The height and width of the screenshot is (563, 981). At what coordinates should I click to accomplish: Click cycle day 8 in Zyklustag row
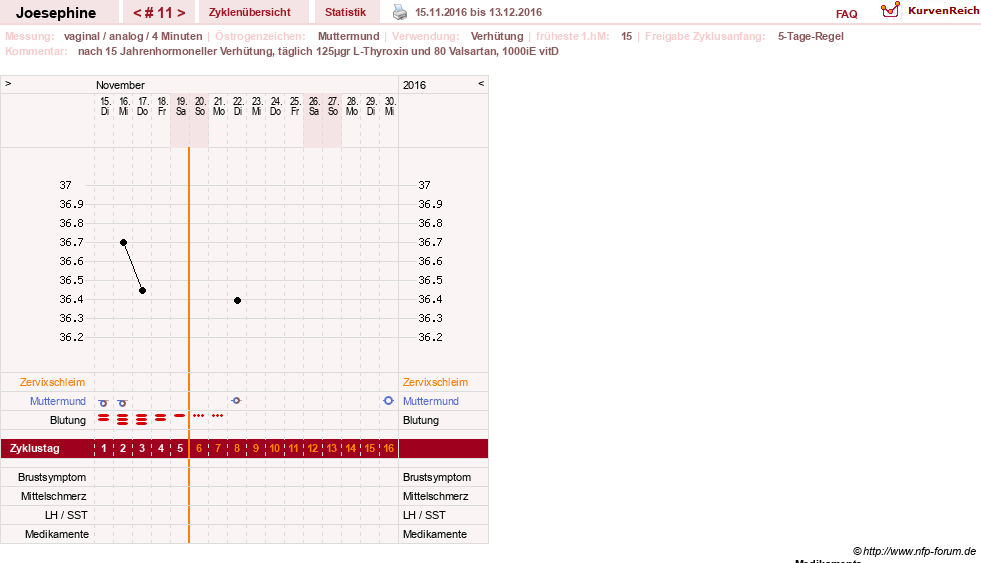click(237, 449)
